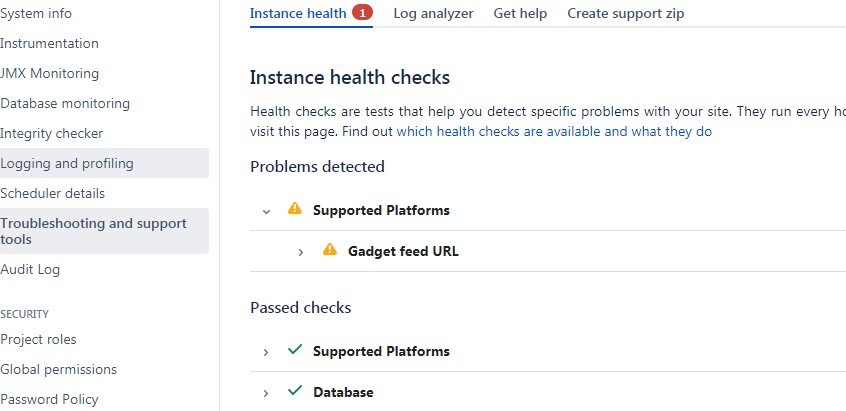Switch to the Log analyzer tab

[433, 13]
